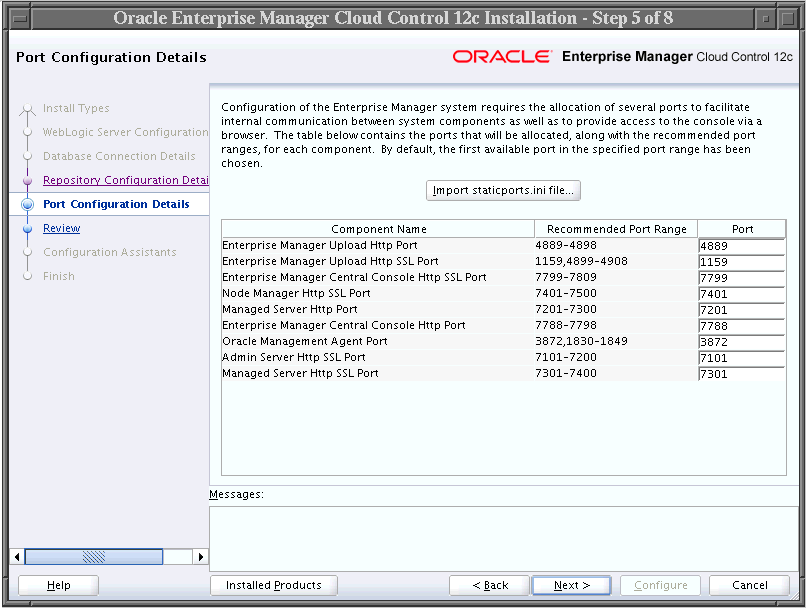Click the sidebar horizontal scrollbar thumb

94,557
